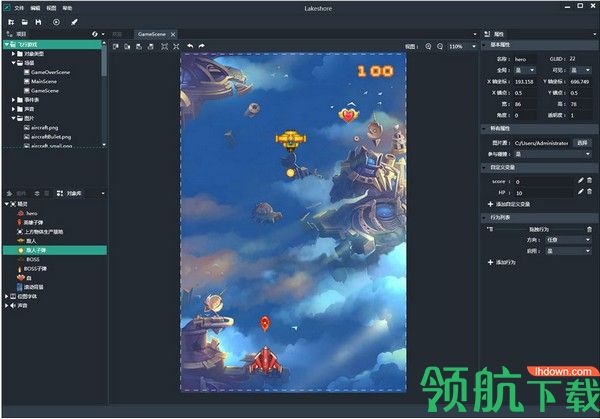Screen dimensions: 600x419
Task: Click the HP value field showing 10
Action: click(545, 193)
